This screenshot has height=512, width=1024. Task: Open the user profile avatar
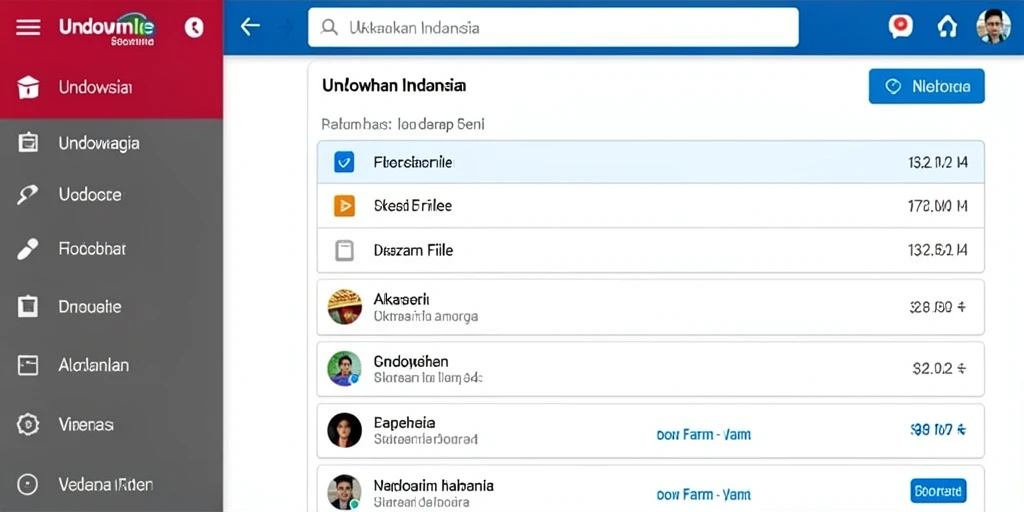(x=993, y=27)
